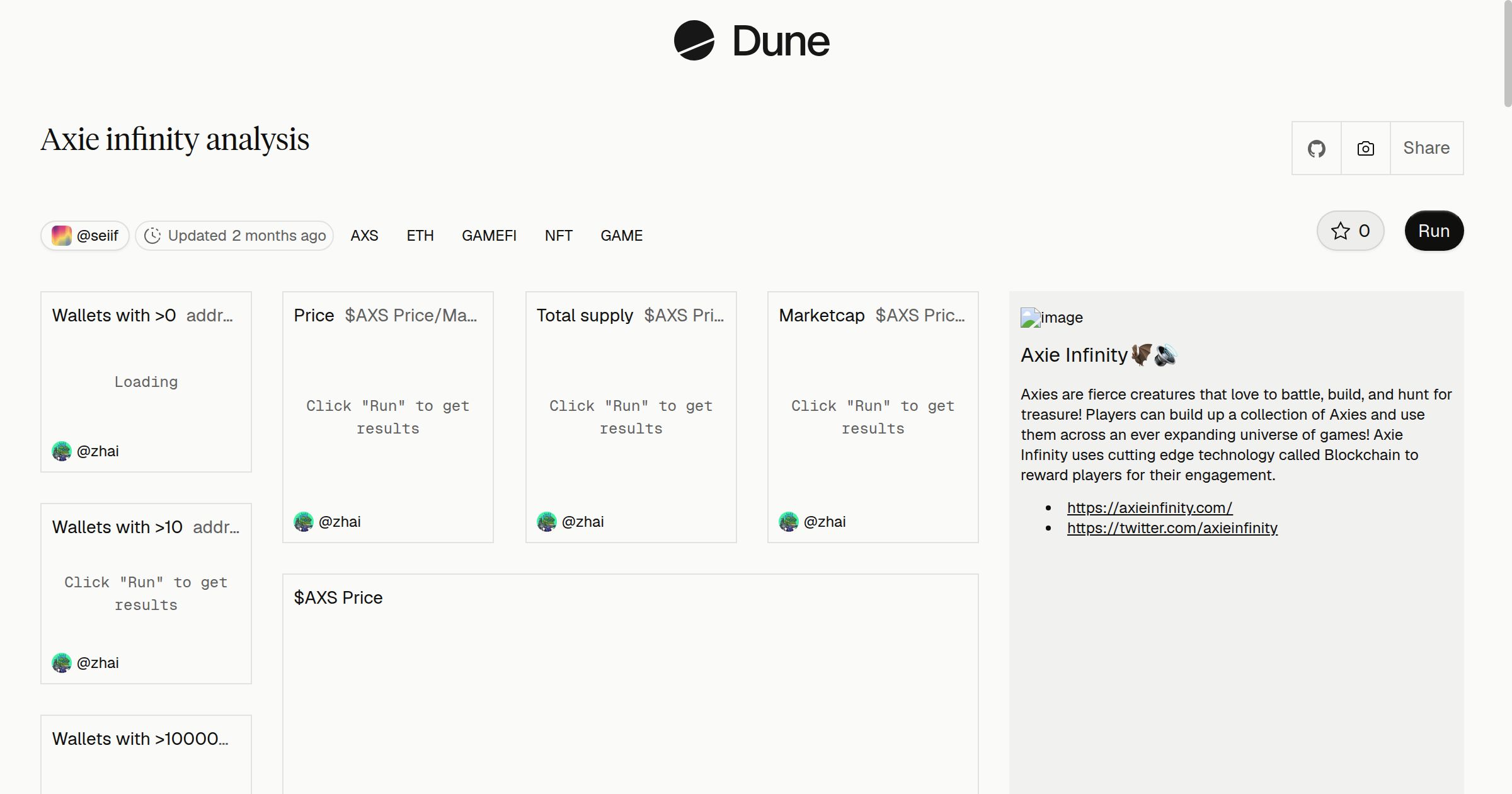Select the GAME tag
Viewport: 1512px width, 794px height.
click(x=621, y=236)
